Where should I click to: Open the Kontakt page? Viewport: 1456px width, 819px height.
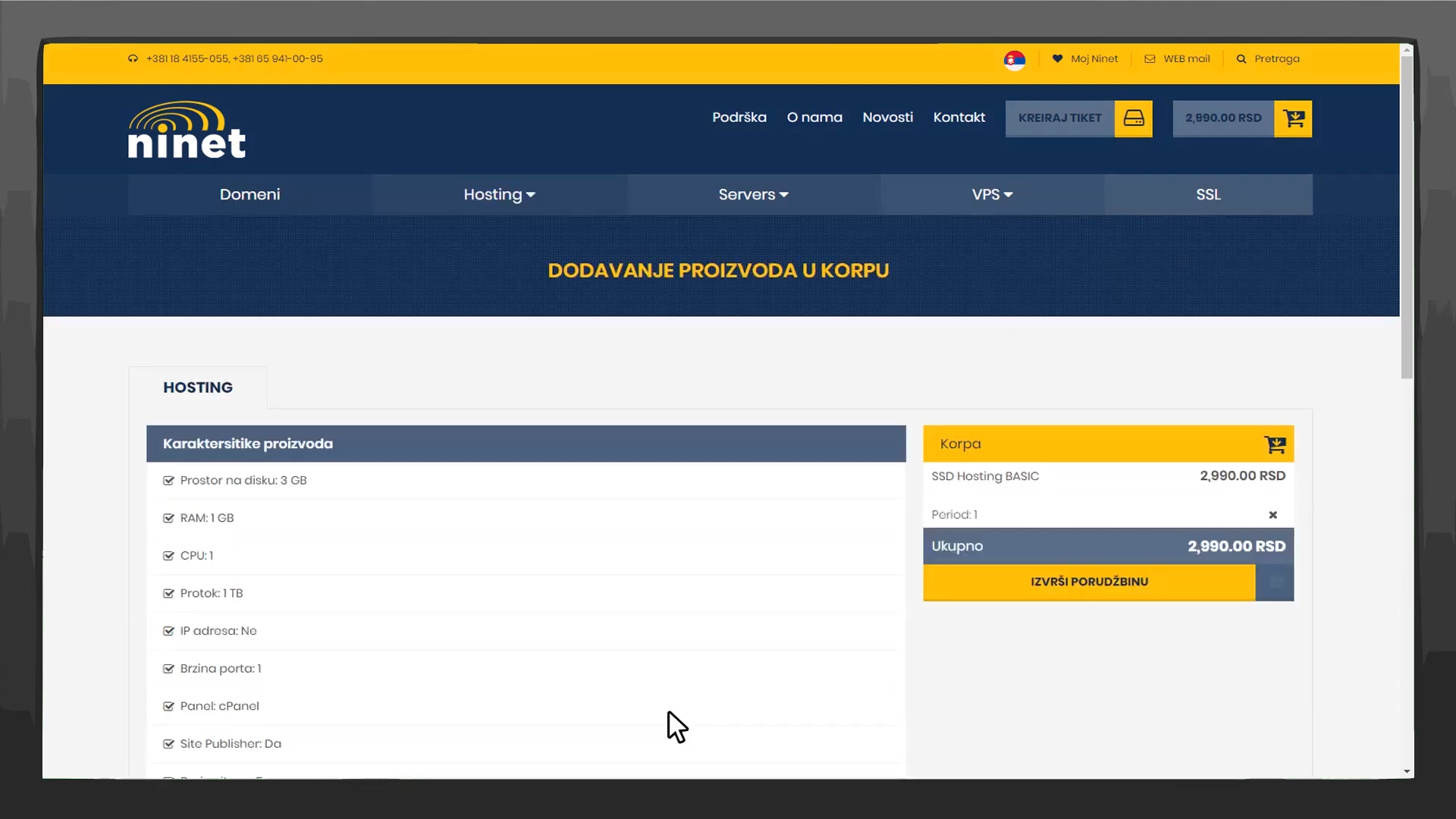pyautogui.click(x=959, y=118)
